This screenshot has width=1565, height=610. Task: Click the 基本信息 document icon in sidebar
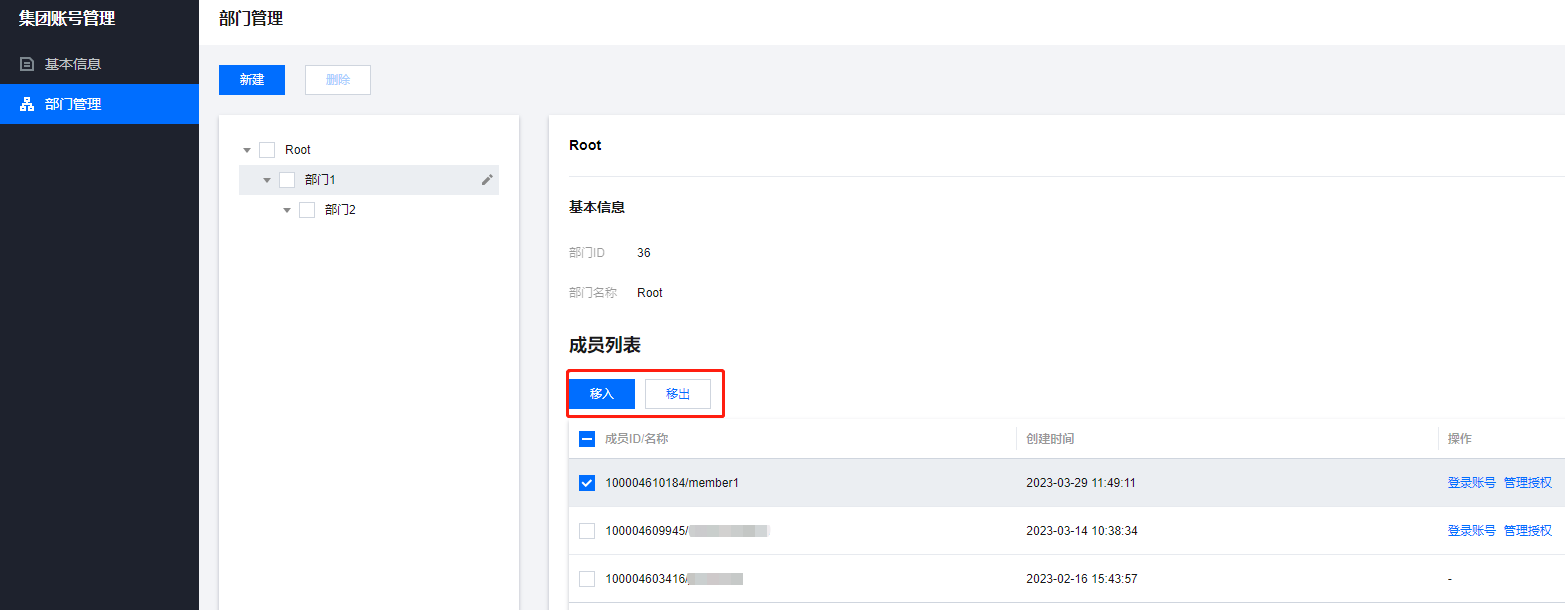coord(28,64)
